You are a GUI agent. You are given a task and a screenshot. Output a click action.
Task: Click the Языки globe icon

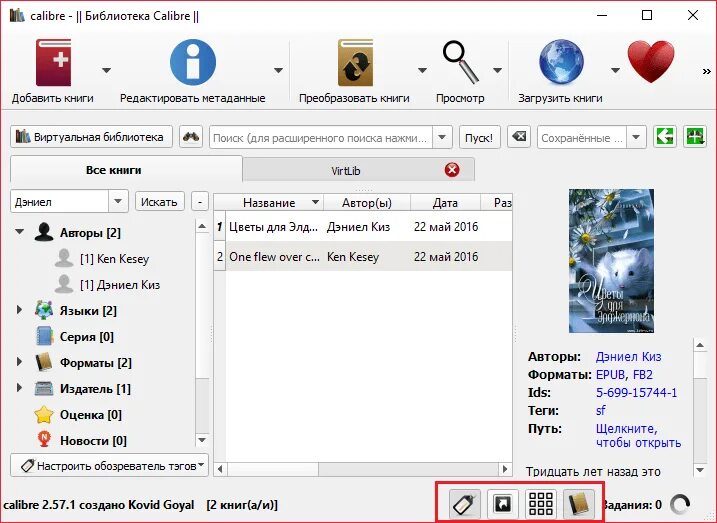(44, 310)
